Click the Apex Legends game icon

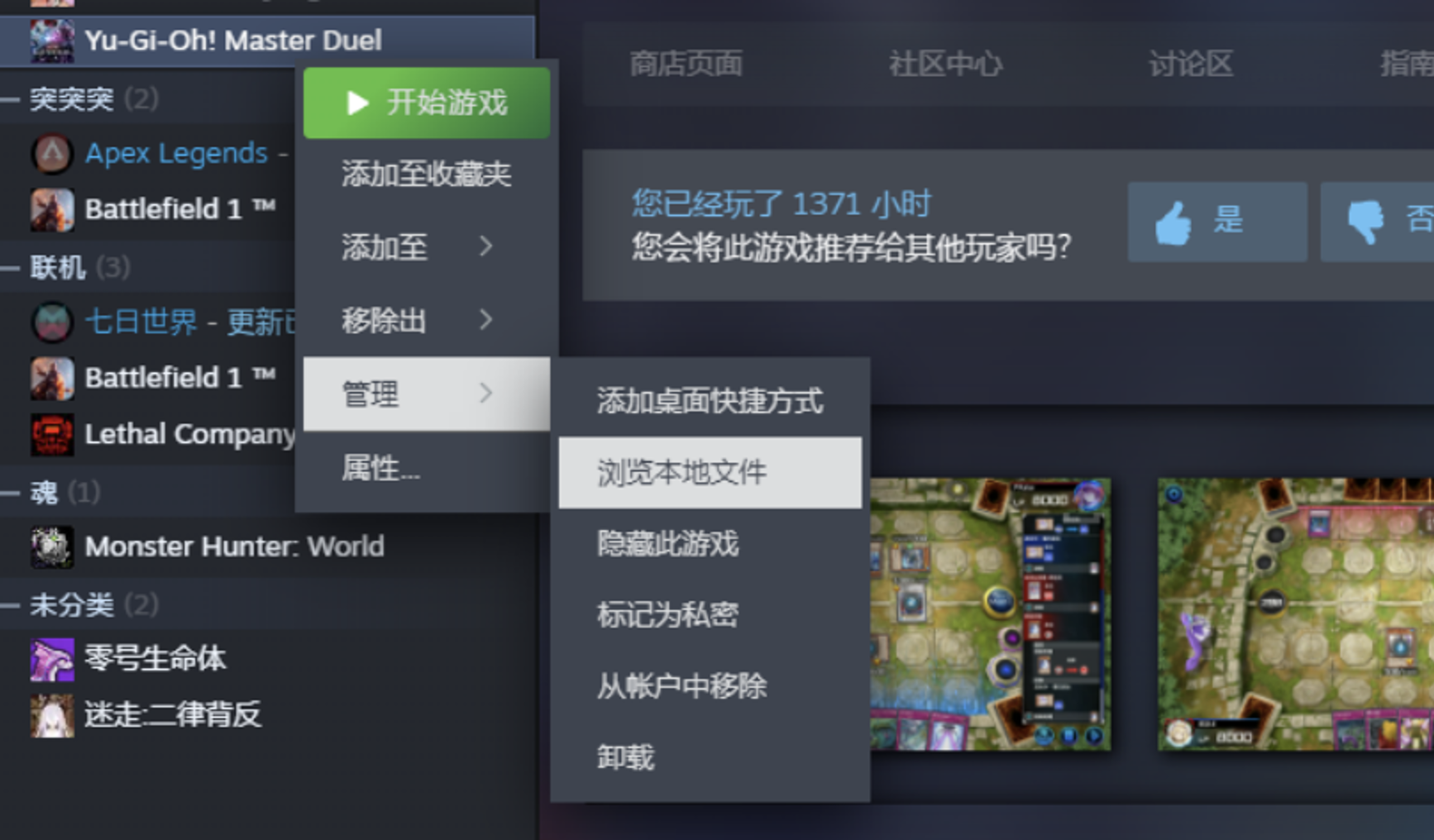(51, 154)
